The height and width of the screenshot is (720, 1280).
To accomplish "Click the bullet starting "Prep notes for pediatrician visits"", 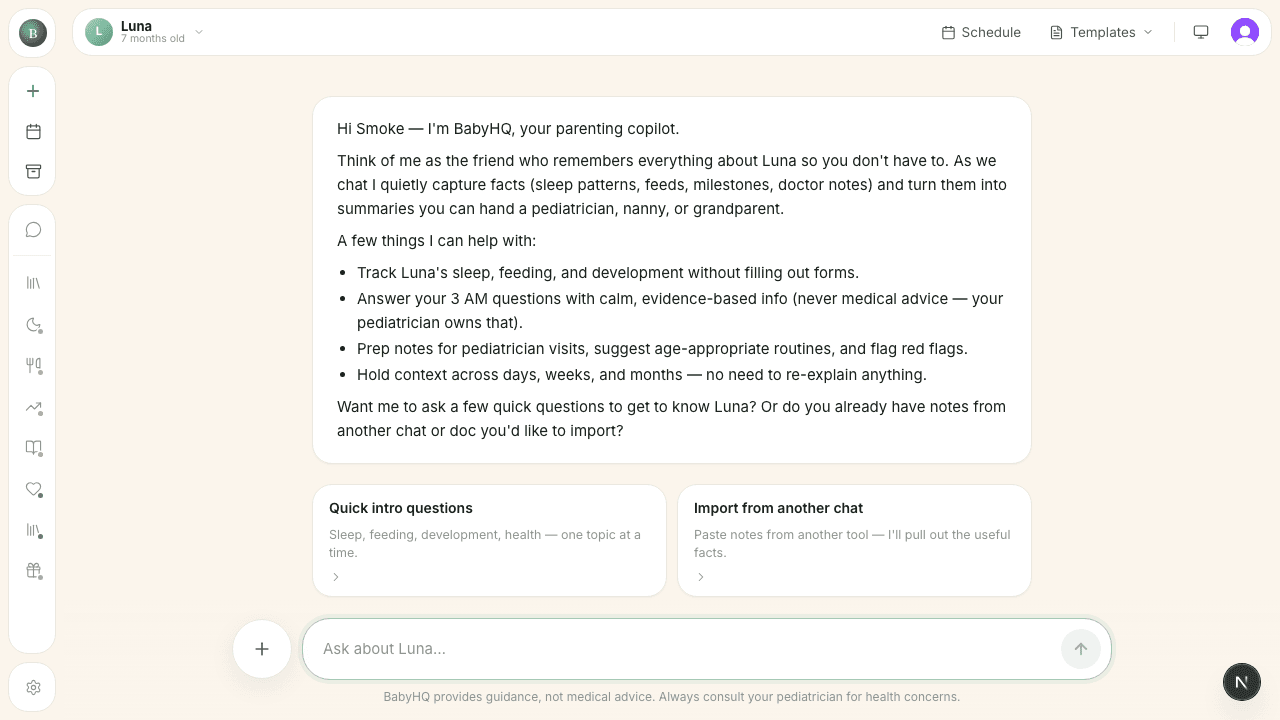I will click(662, 349).
